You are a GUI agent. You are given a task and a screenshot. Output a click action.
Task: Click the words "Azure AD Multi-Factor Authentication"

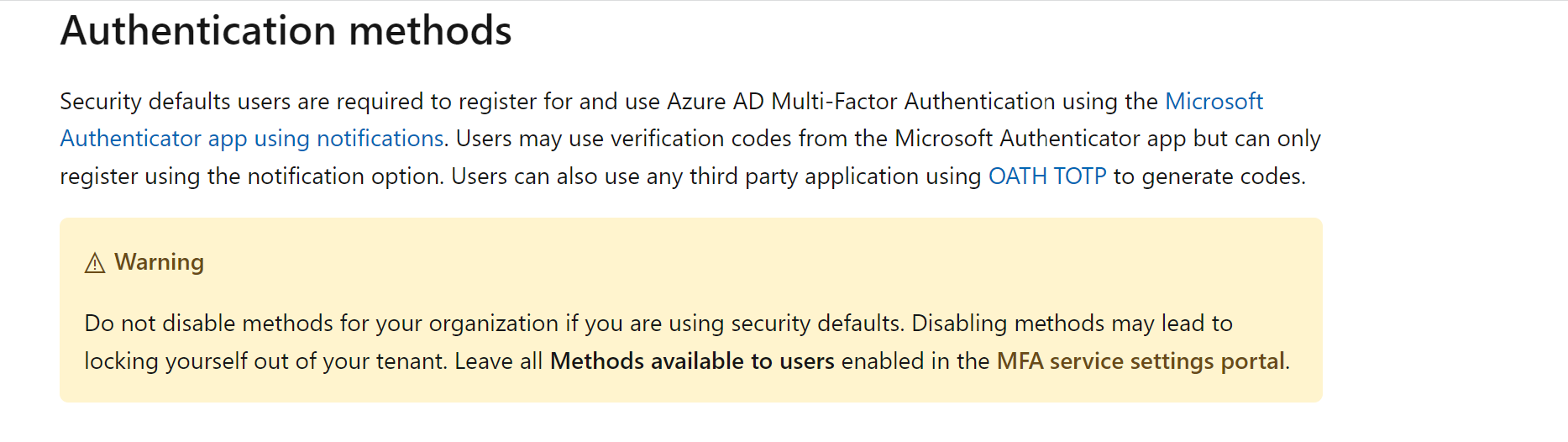(860, 102)
